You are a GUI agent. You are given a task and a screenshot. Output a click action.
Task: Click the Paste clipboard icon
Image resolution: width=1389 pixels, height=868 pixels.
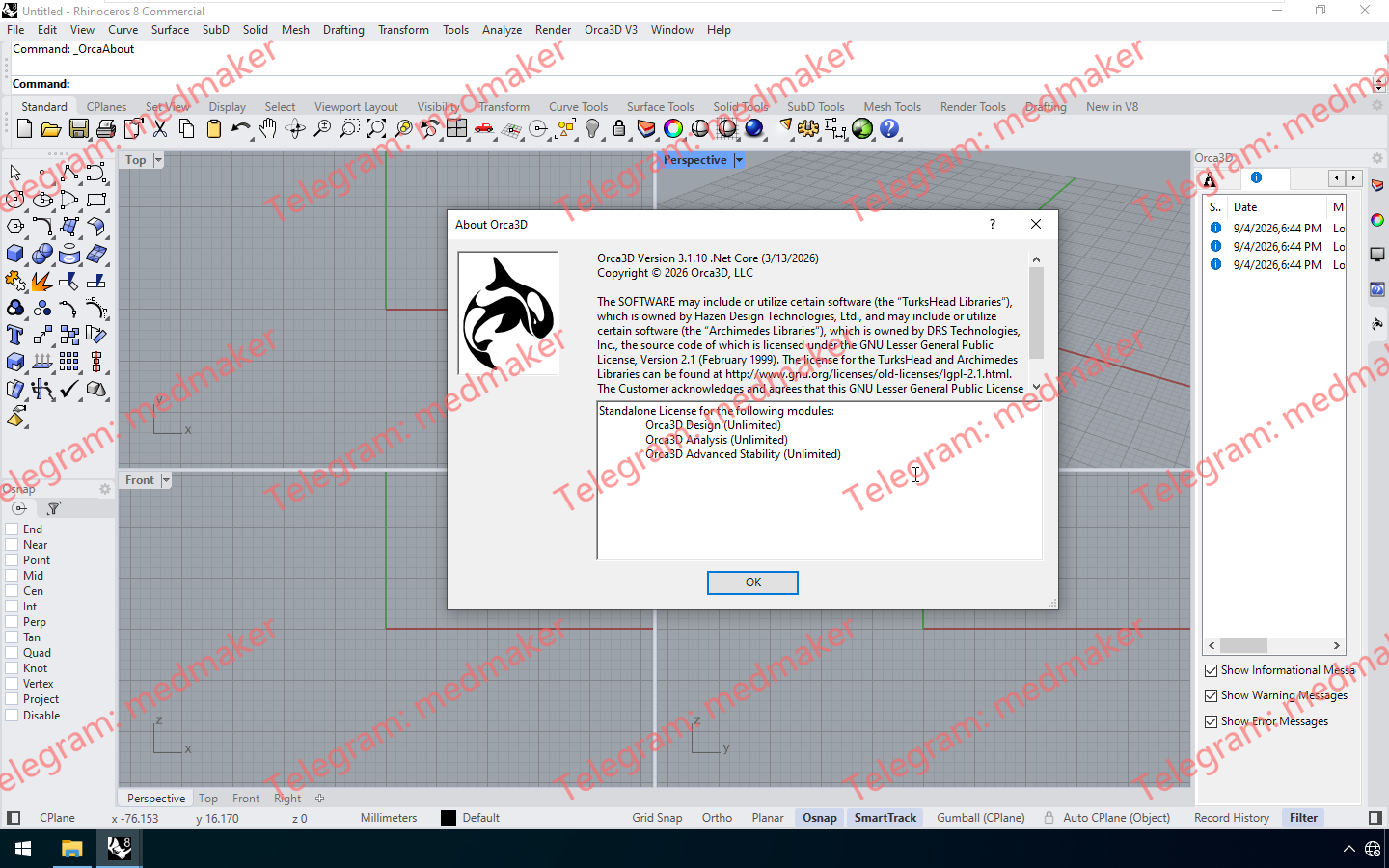[x=214, y=128]
